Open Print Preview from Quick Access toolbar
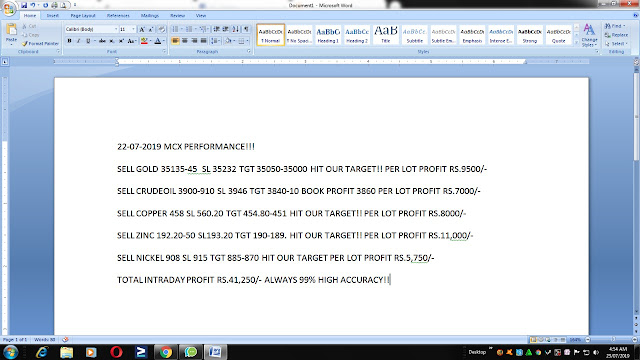This screenshot has height=360, width=640. [x=63, y=5]
